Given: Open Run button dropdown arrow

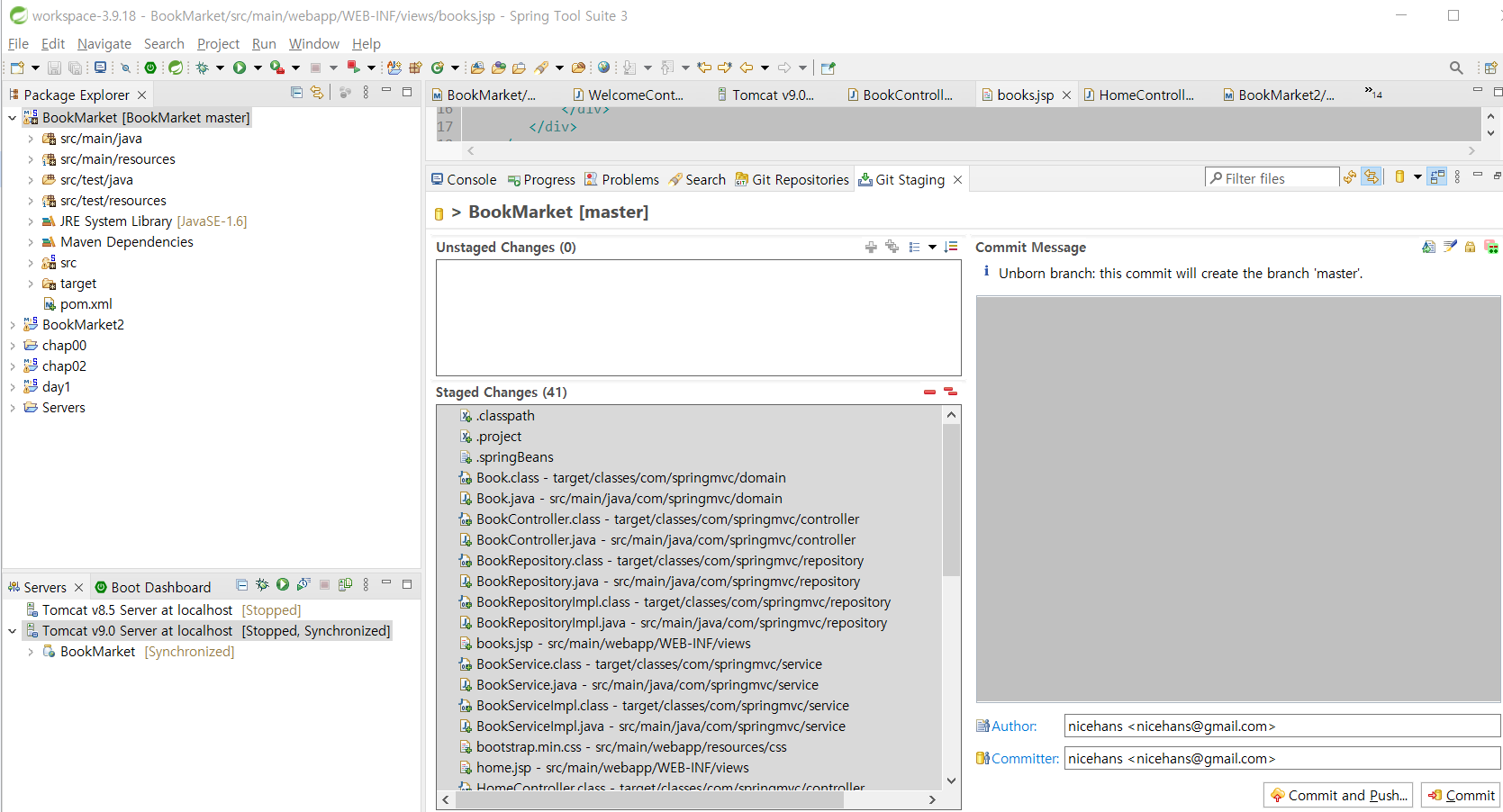Looking at the screenshot, I should pyautogui.click(x=258, y=68).
